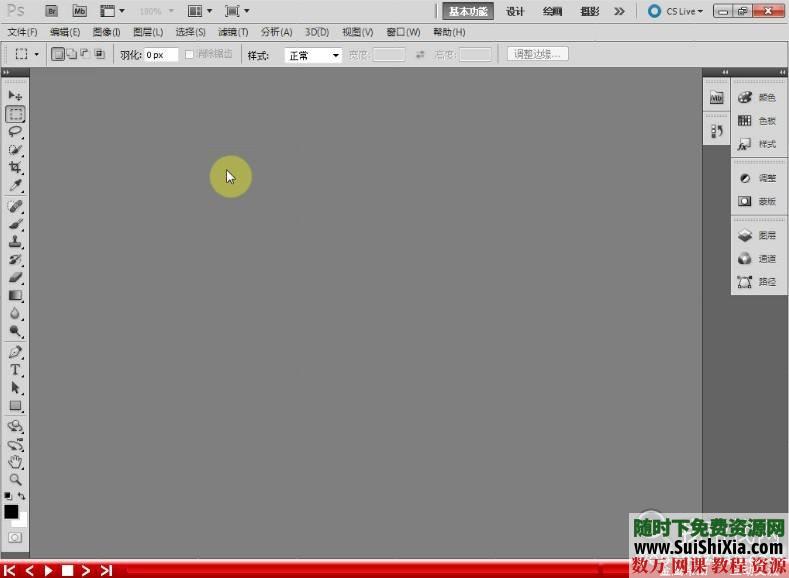
Task: Toggle Quick Mask mode
Action: pyautogui.click(x=15, y=538)
